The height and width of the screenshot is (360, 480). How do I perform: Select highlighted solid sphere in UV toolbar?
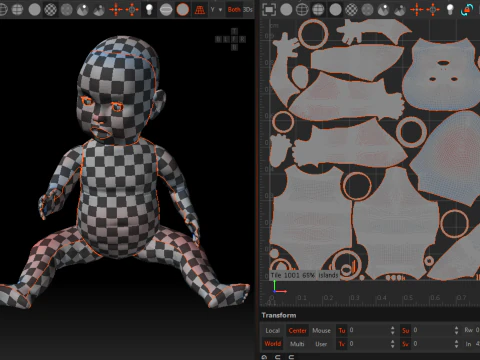335,10
